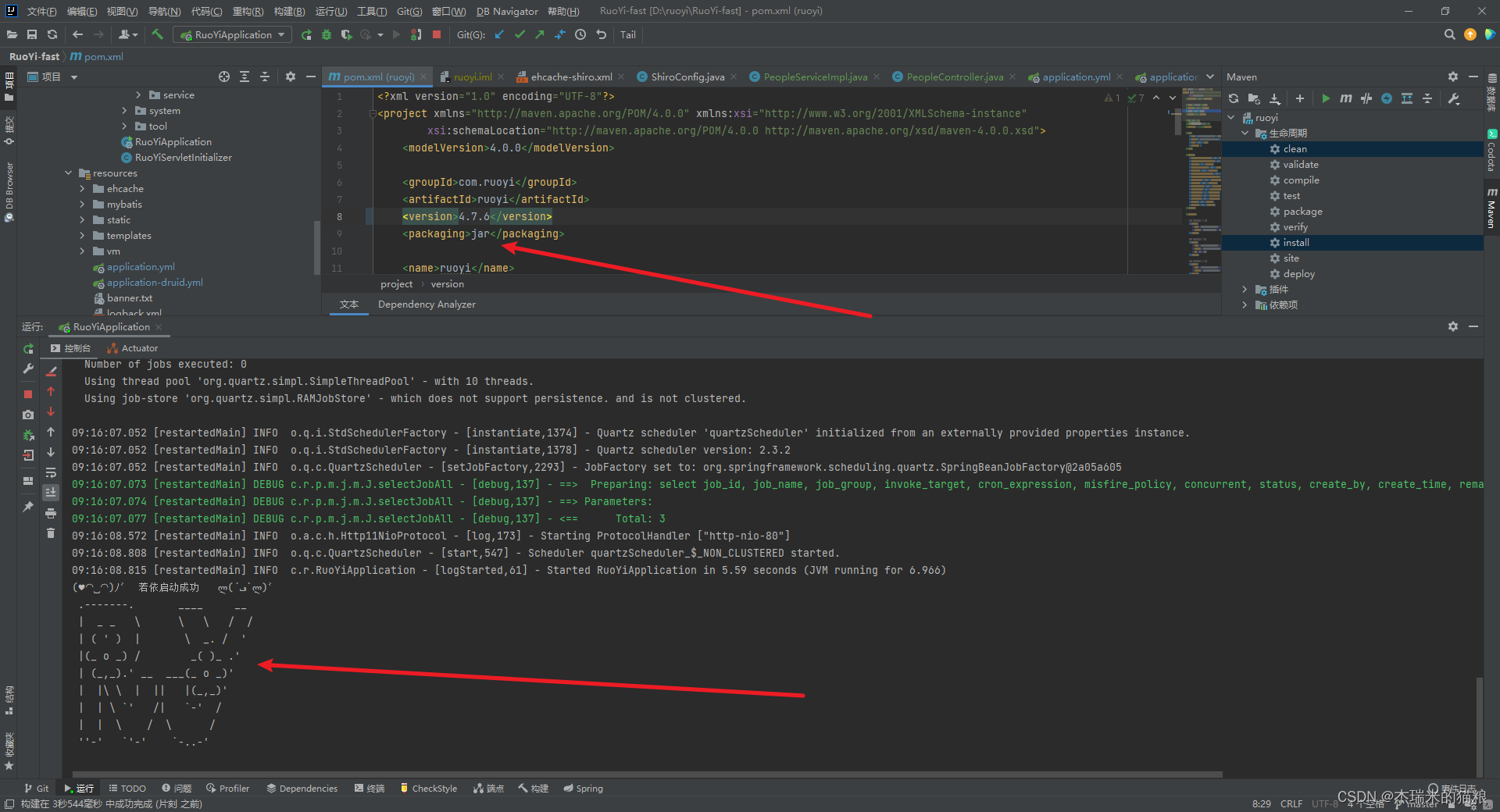1500x812 pixels.
Task: Select the install lifecycle goal
Action: (x=1352, y=243)
